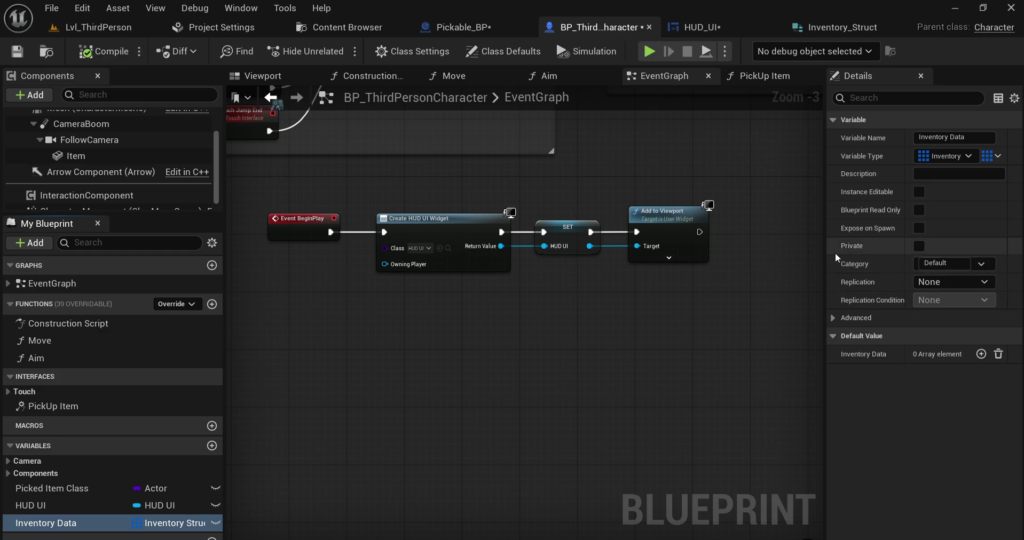
Task: Click the bookmarks icon in graph toolbar
Action: tap(236, 97)
